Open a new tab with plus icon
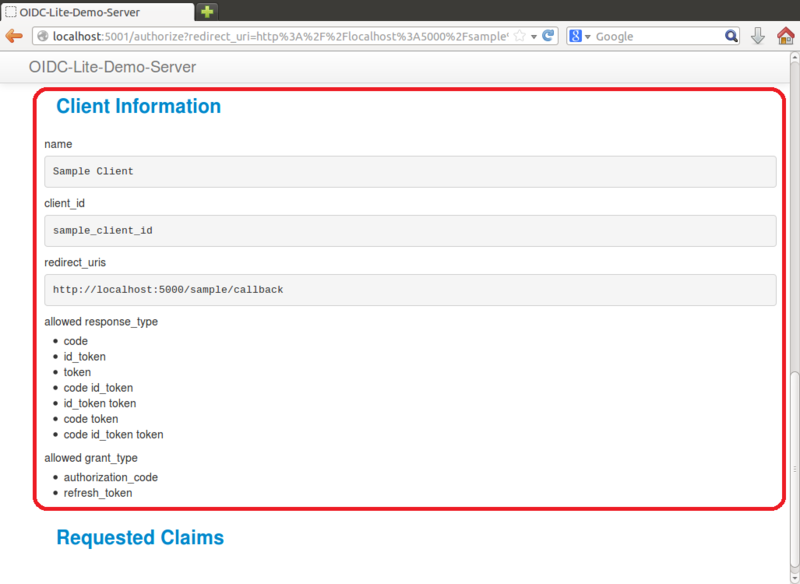This screenshot has height=584, width=800. pyautogui.click(x=207, y=11)
